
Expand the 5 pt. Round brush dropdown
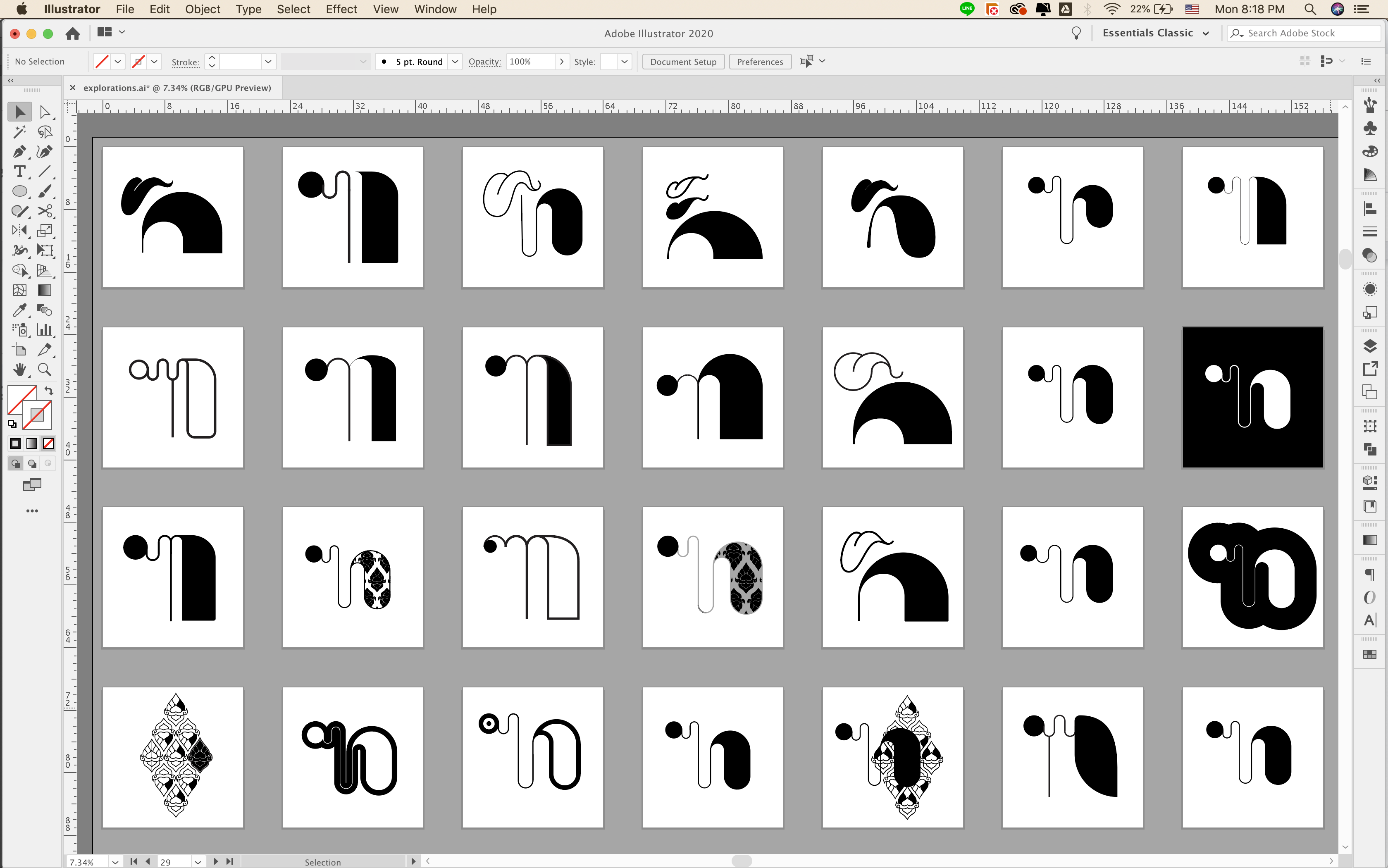point(455,62)
